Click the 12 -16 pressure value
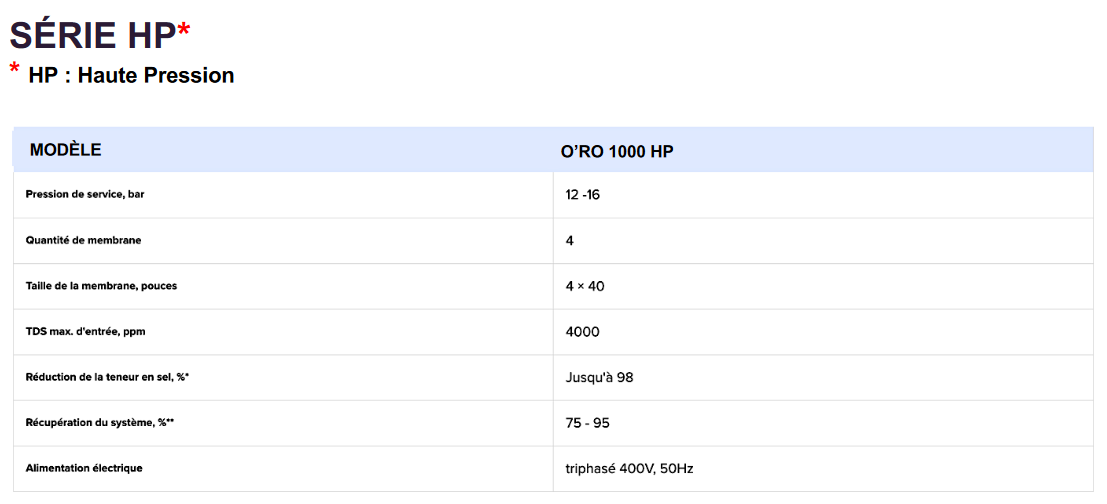The image size is (1107, 504). point(582,195)
